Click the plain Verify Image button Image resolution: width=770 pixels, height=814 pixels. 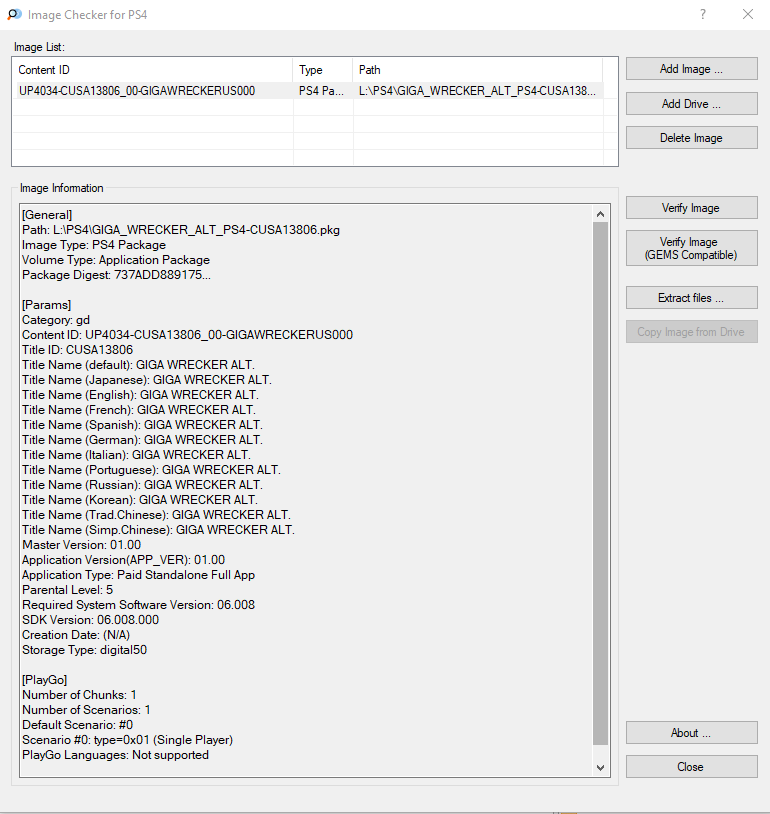pyautogui.click(x=691, y=208)
